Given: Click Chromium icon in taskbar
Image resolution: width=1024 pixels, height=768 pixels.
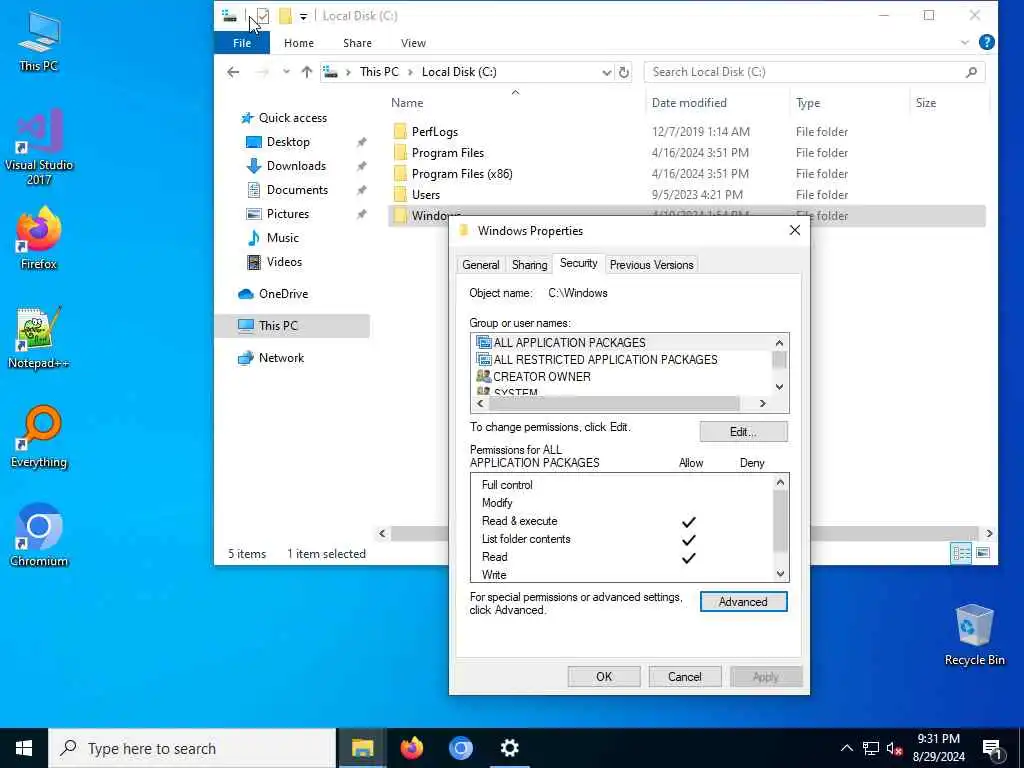Looking at the screenshot, I should point(460,748).
